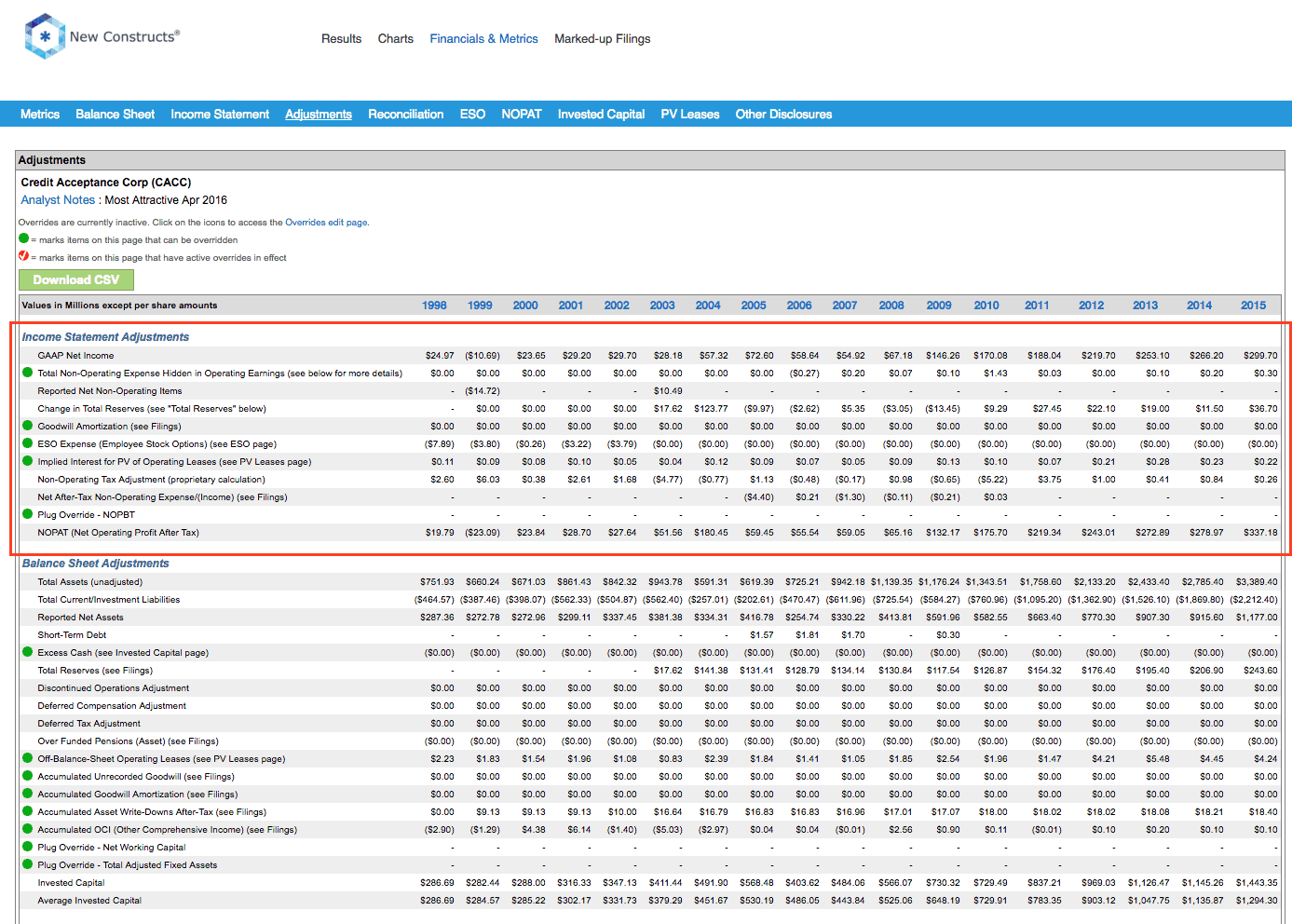Click green dot beside Off-Balance-Sheet Operating Leases
This screenshot has height=924, width=1292.
[28, 758]
